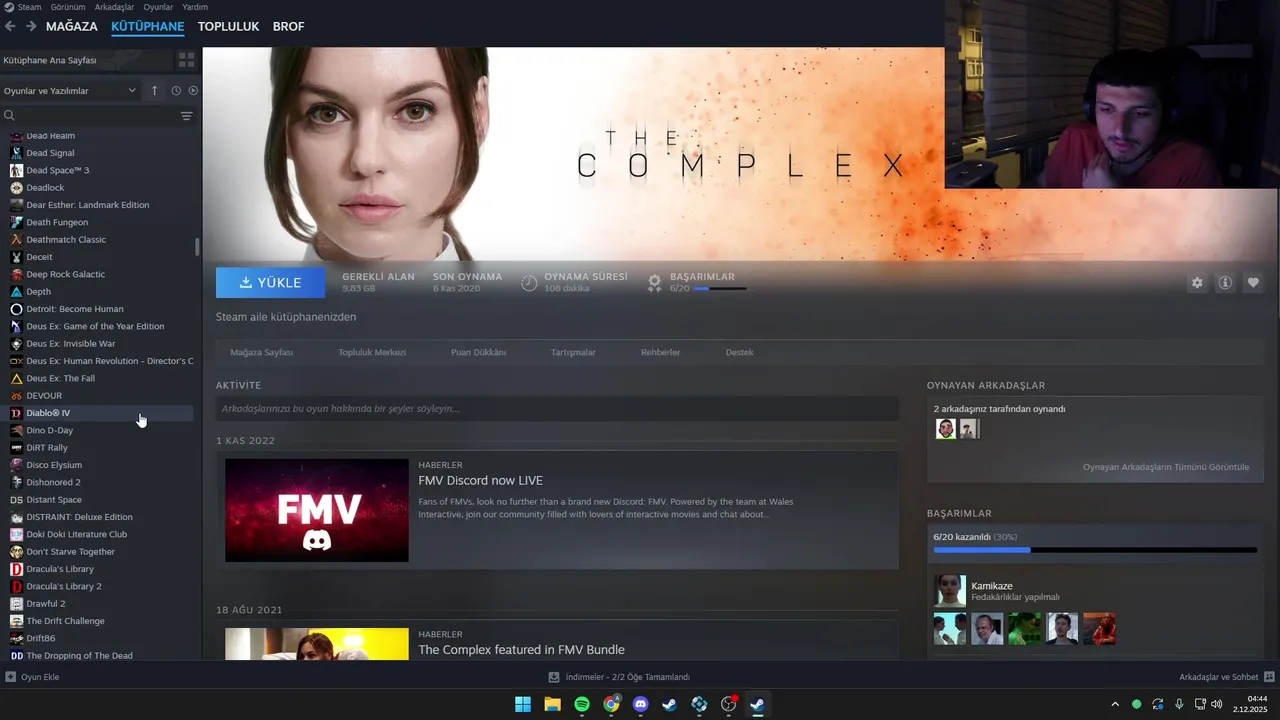Open Puan Dükkânı link

click(478, 353)
